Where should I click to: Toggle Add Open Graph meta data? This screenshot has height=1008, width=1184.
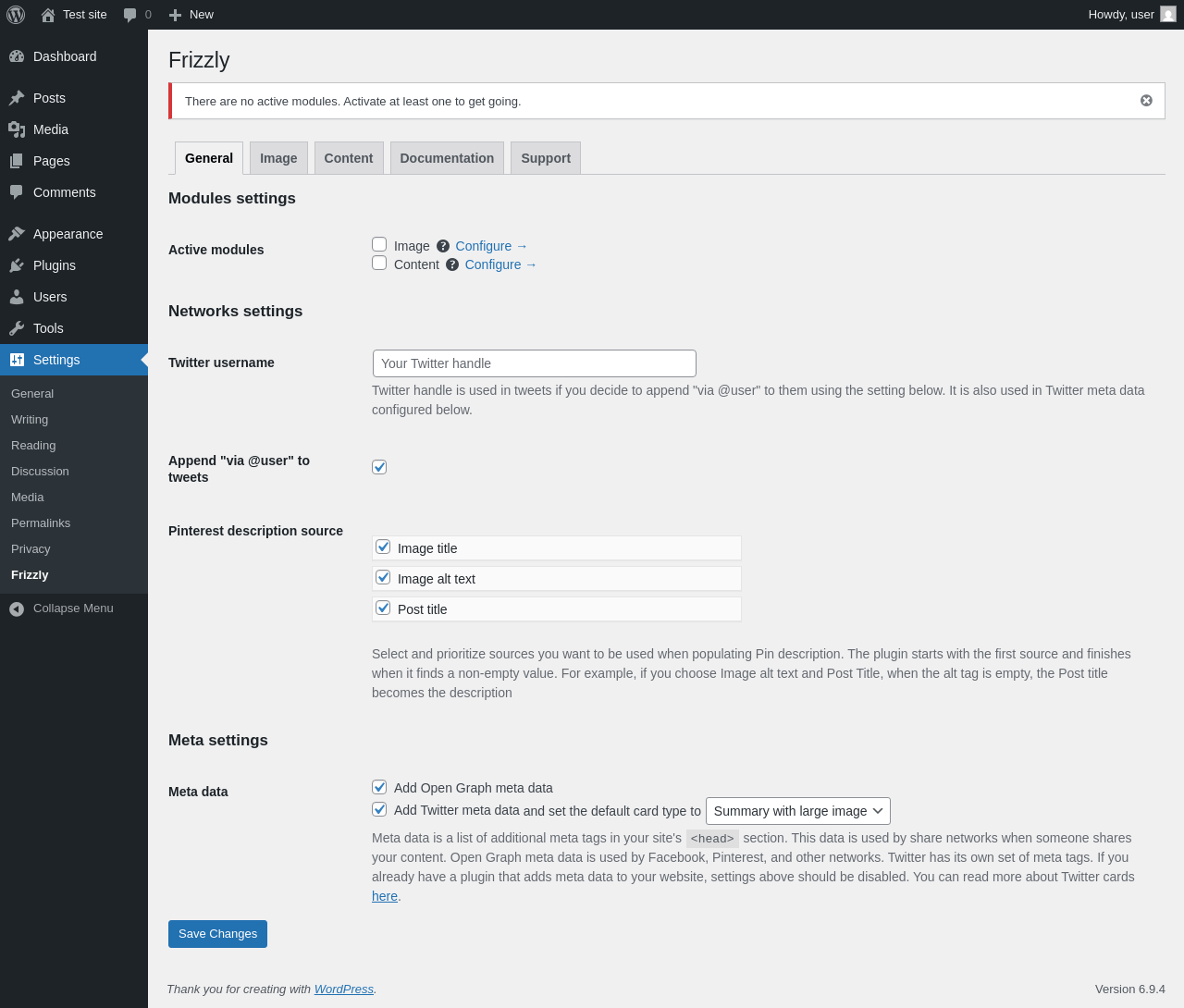pos(379,787)
